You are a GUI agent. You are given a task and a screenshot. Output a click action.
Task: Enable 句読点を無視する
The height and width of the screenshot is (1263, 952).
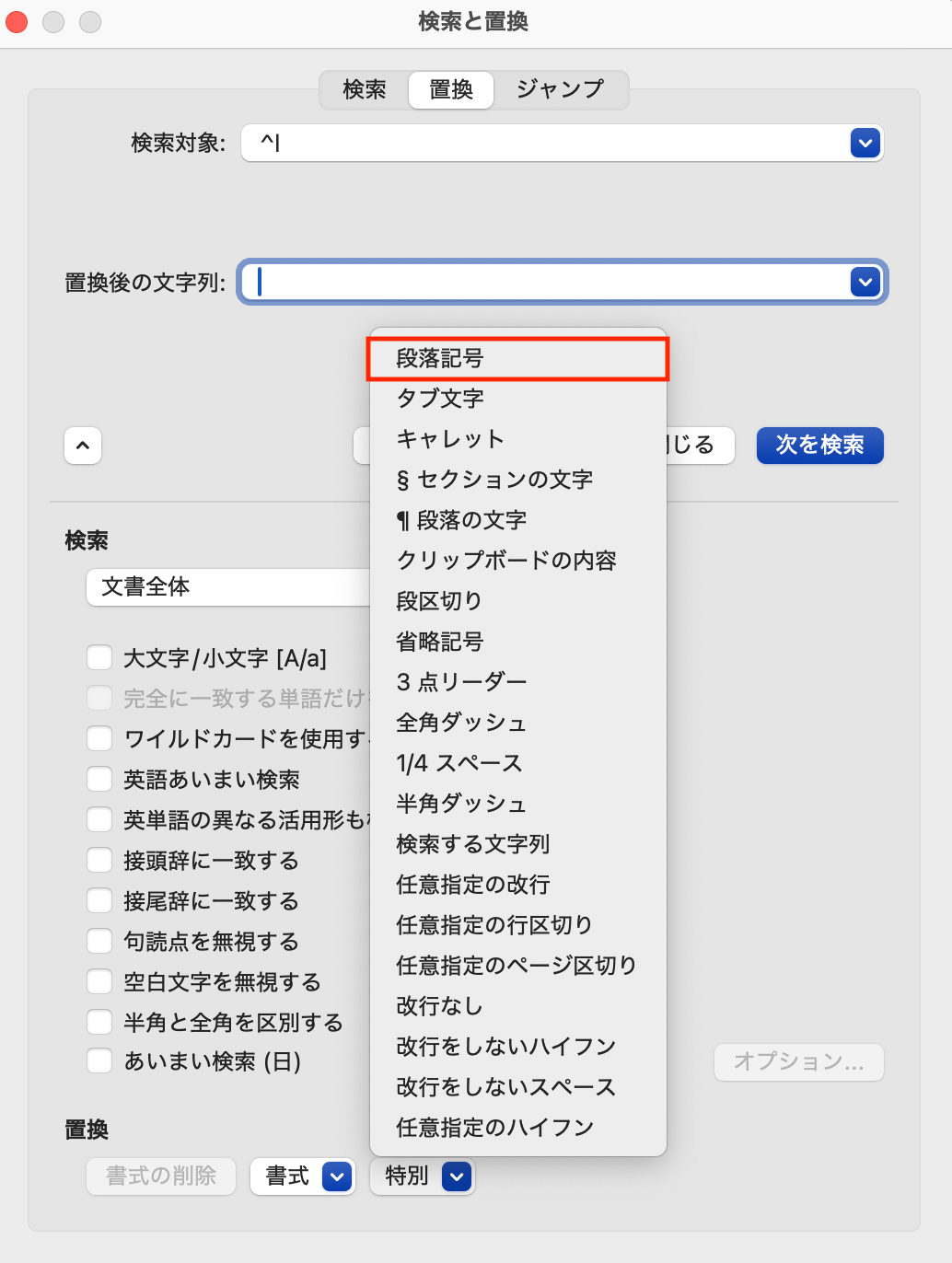coord(99,940)
